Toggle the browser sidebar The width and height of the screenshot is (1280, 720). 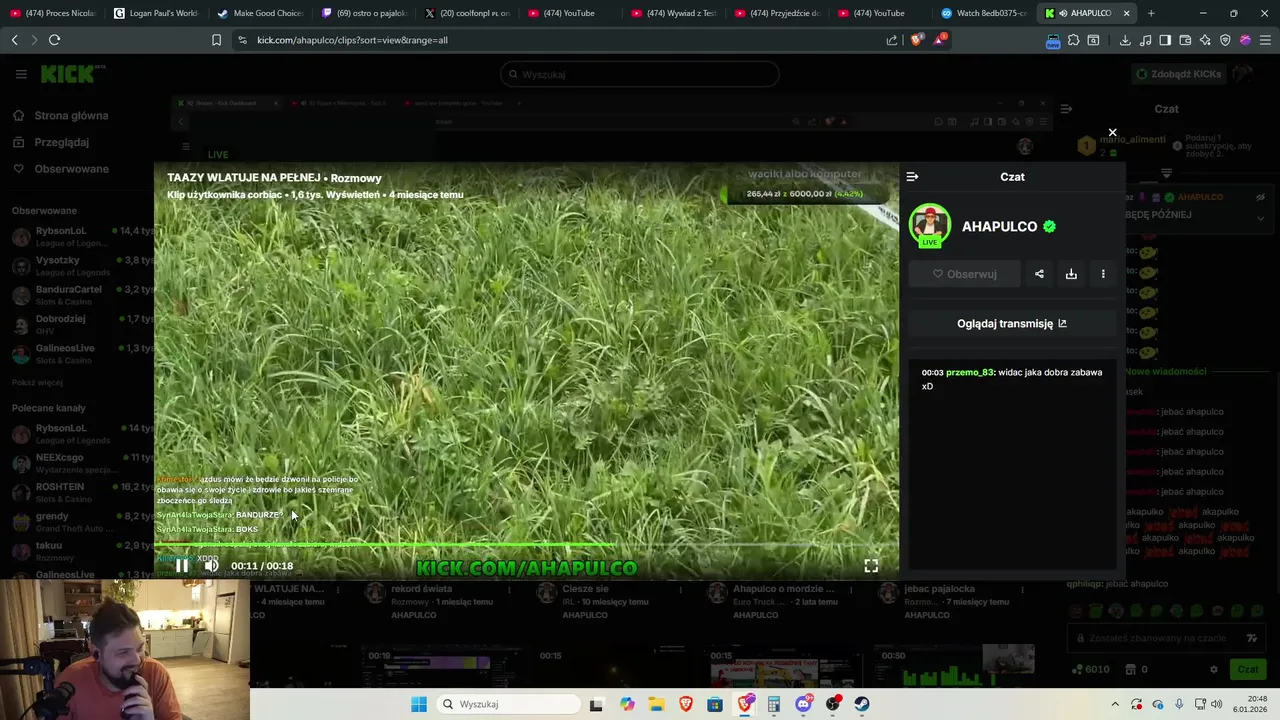(1165, 40)
